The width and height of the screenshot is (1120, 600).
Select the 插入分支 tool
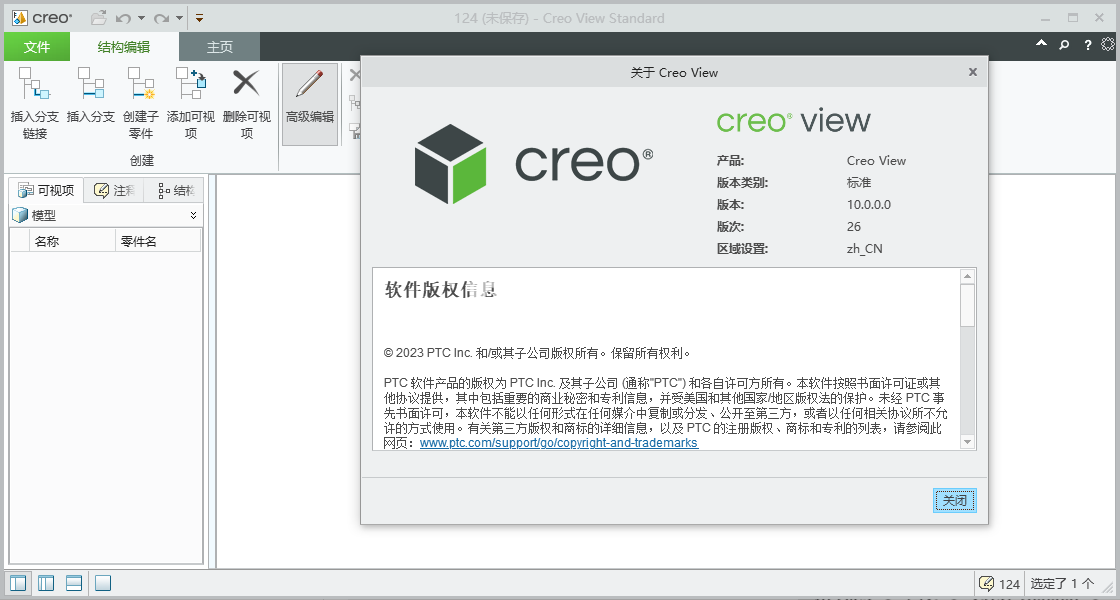(x=91, y=95)
